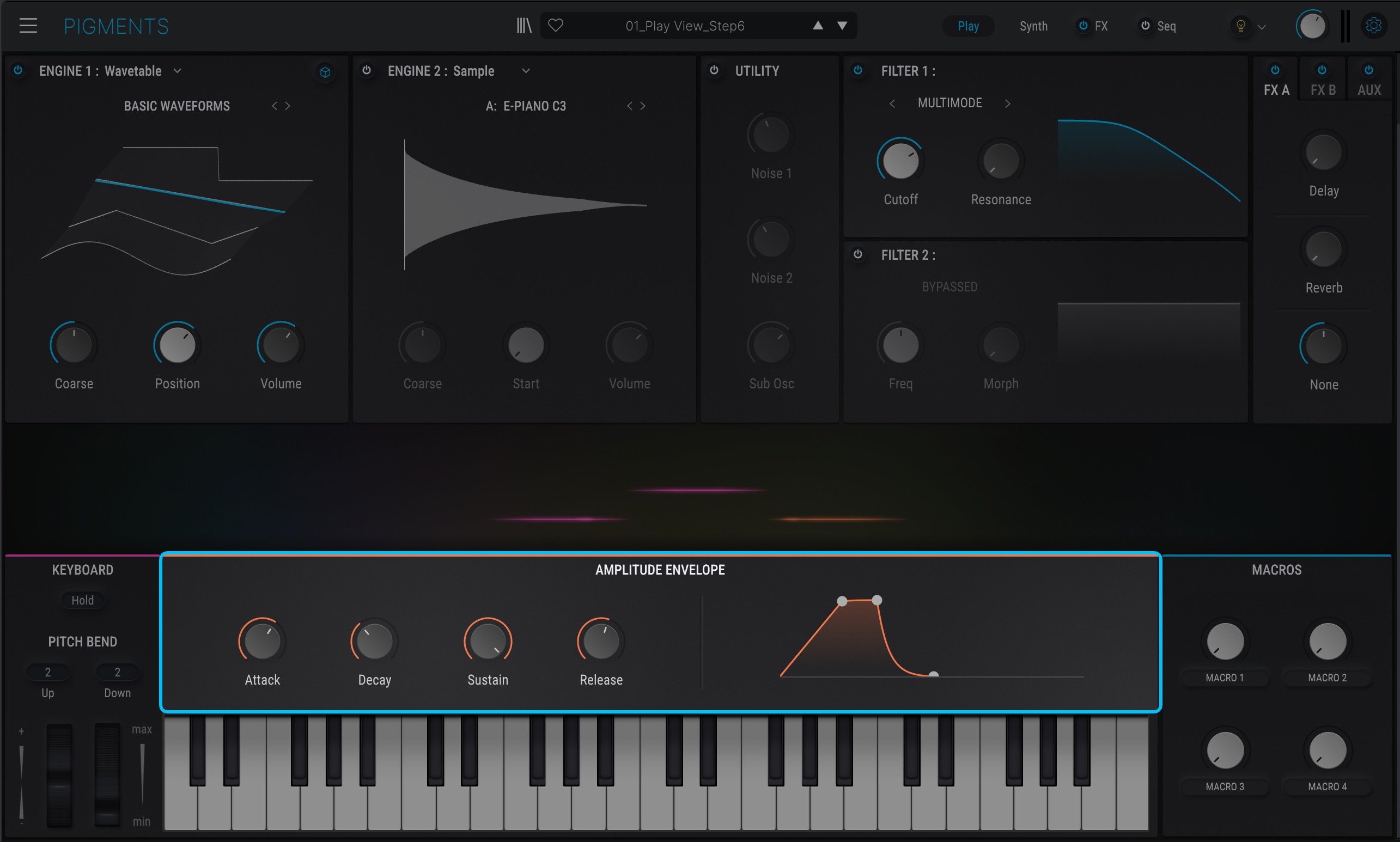The image size is (1400, 842).
Task: Click the Filter 1 Cutoff knob
Action: point(900,161)
